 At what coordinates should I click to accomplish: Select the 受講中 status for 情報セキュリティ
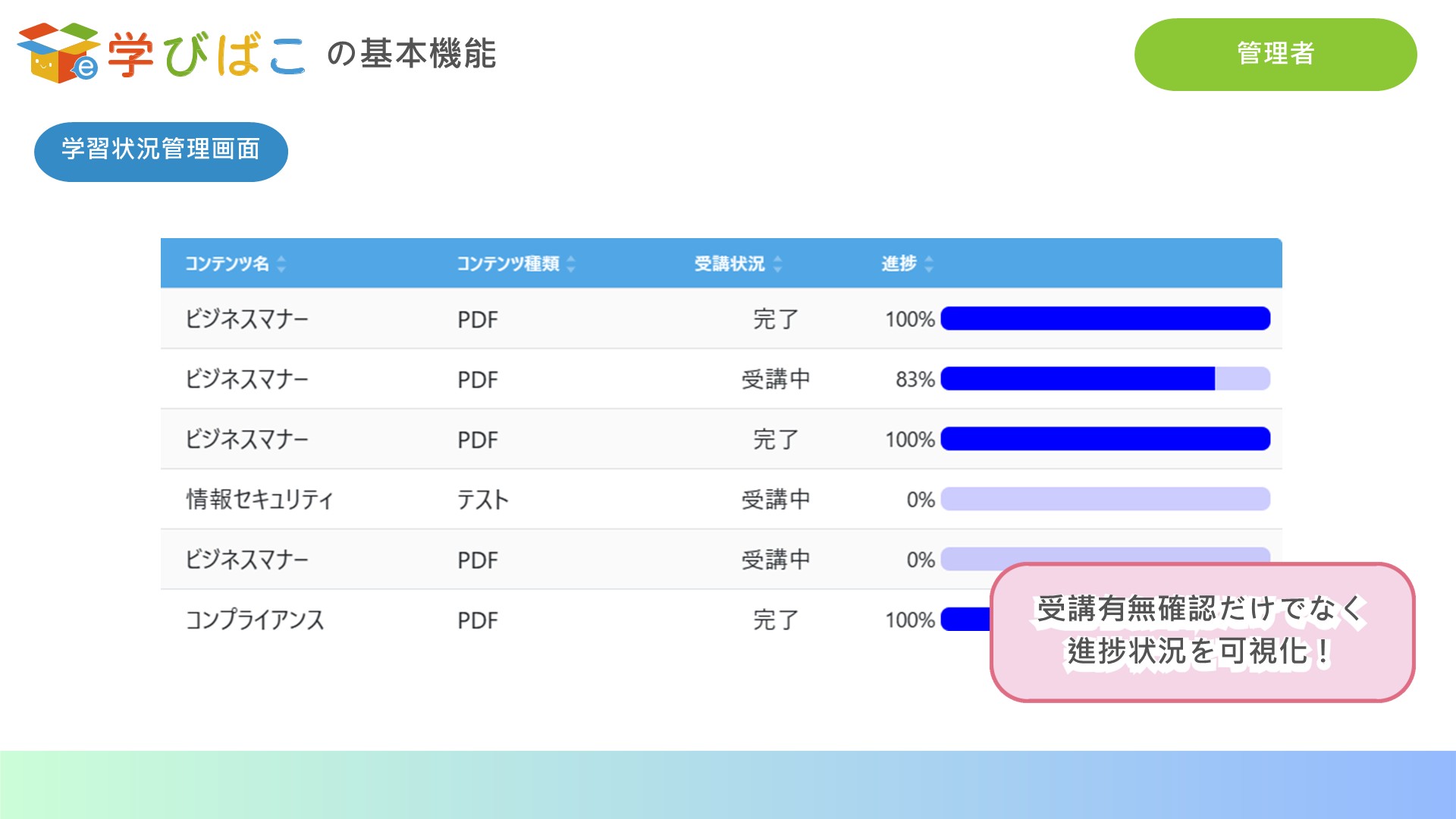775,499
